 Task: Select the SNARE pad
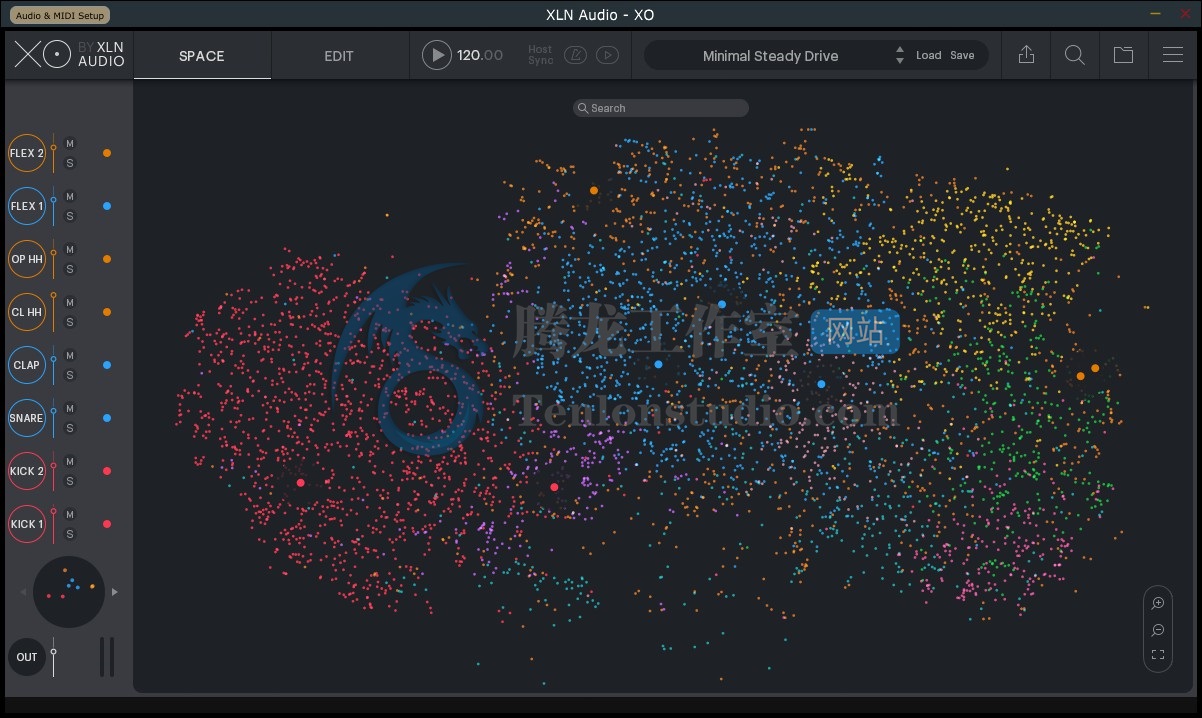[x=27, y=418]
